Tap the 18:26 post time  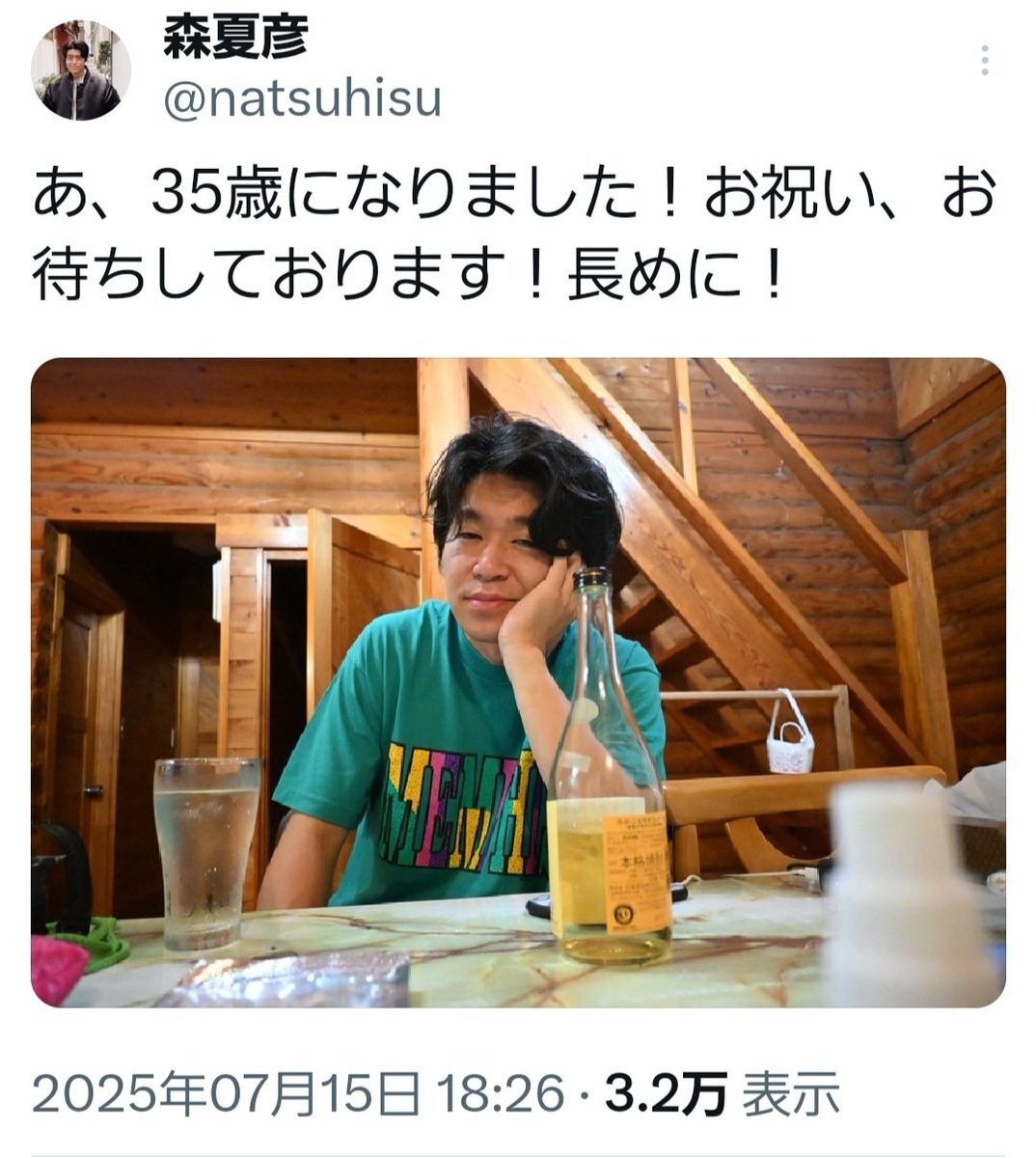pyautogui.click(x=501, y=1094)
